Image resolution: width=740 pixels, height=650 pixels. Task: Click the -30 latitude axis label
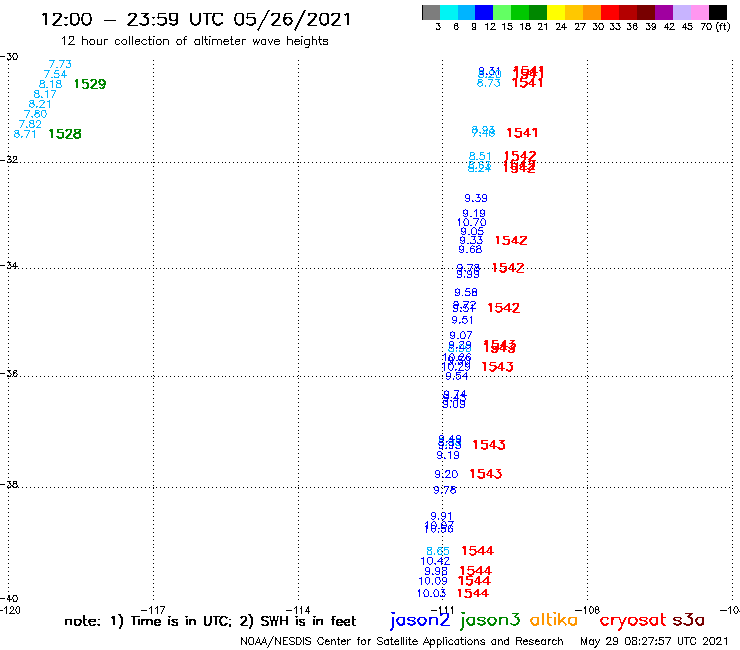point(9,57)
